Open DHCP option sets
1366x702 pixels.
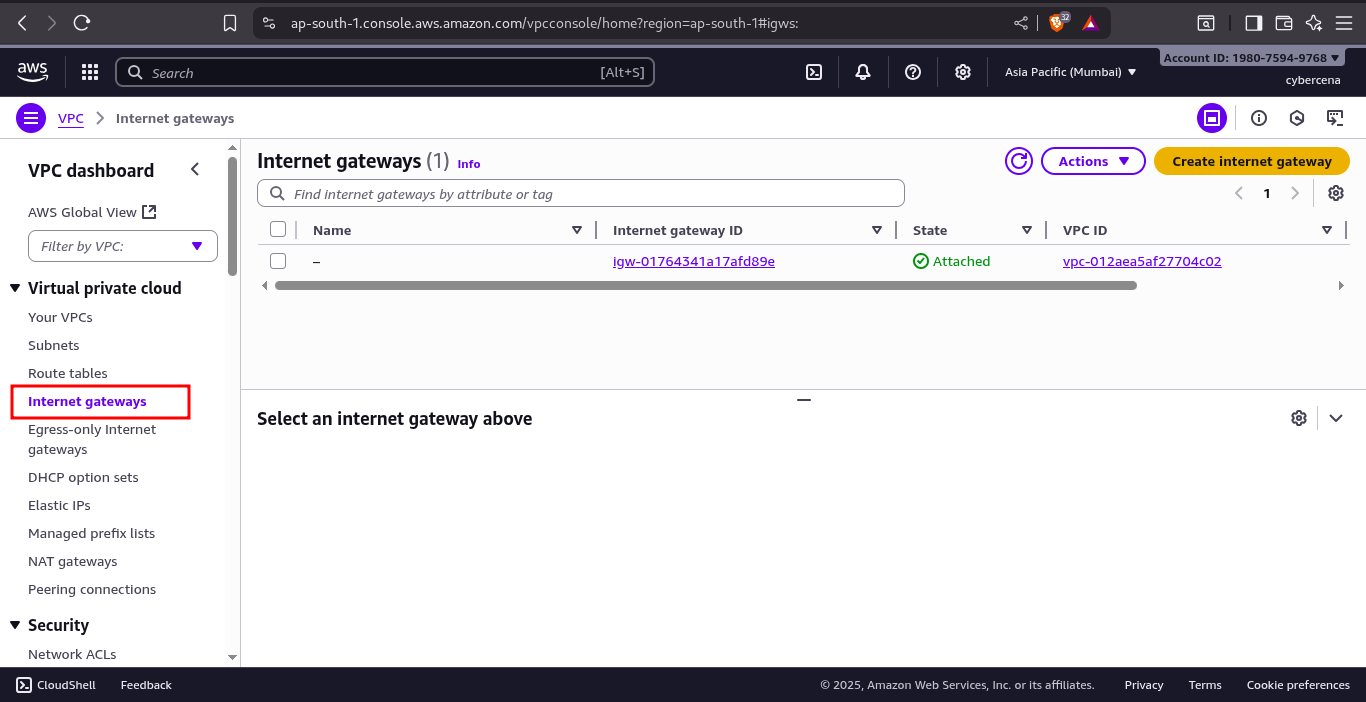coord(83,477)
